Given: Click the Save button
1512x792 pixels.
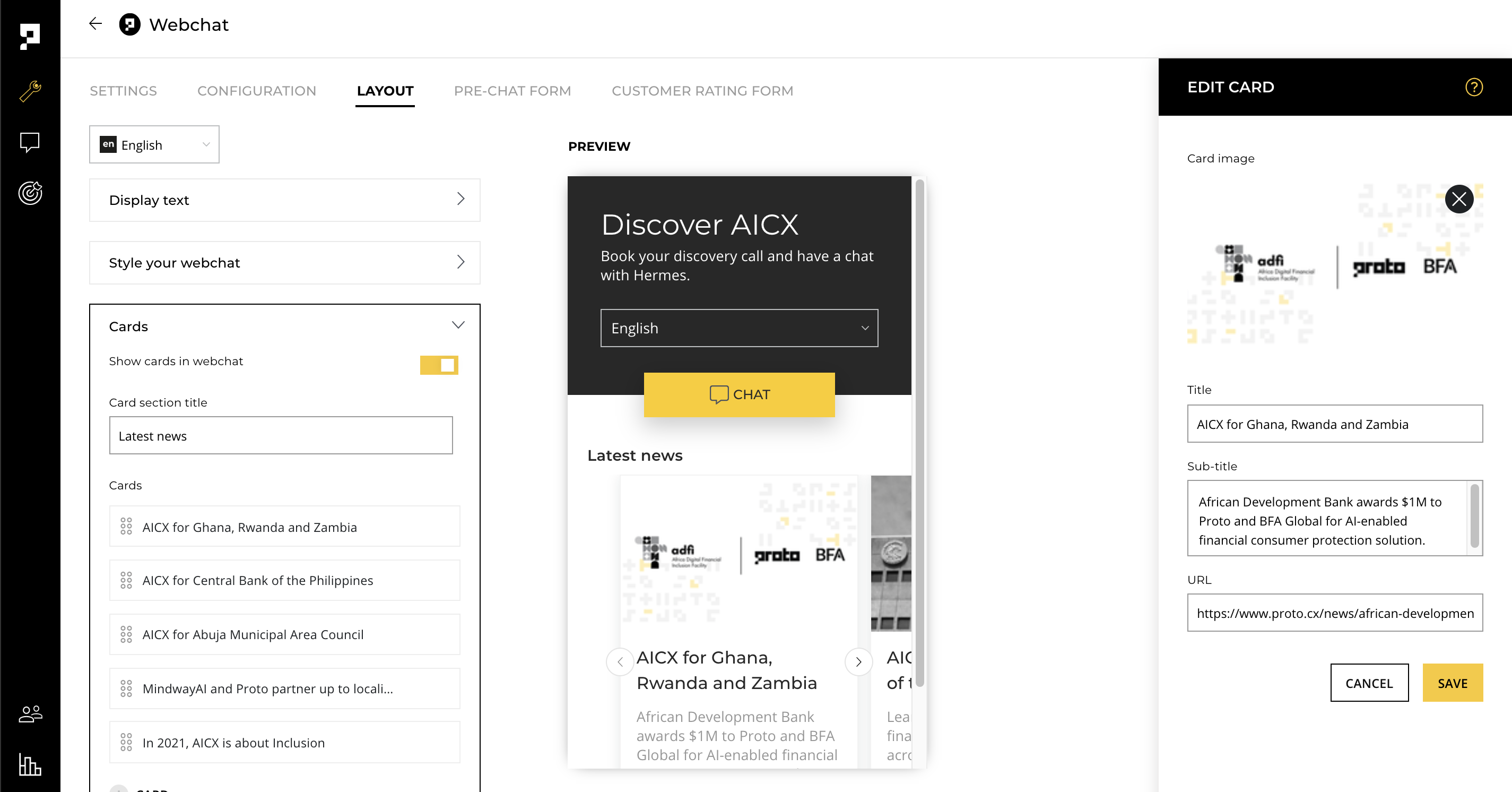Looking at the screenshot, I should tap(1452, 683).
